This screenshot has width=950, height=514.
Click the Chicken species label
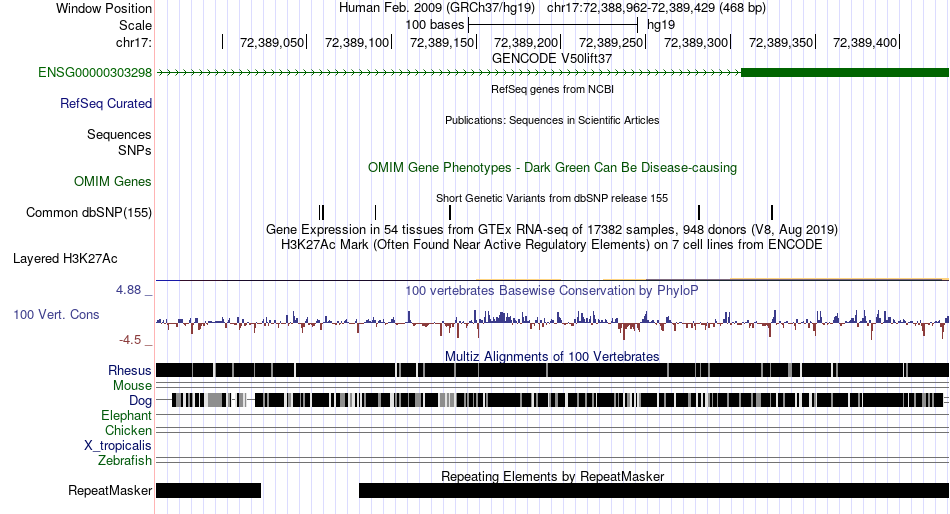(128, 430)
